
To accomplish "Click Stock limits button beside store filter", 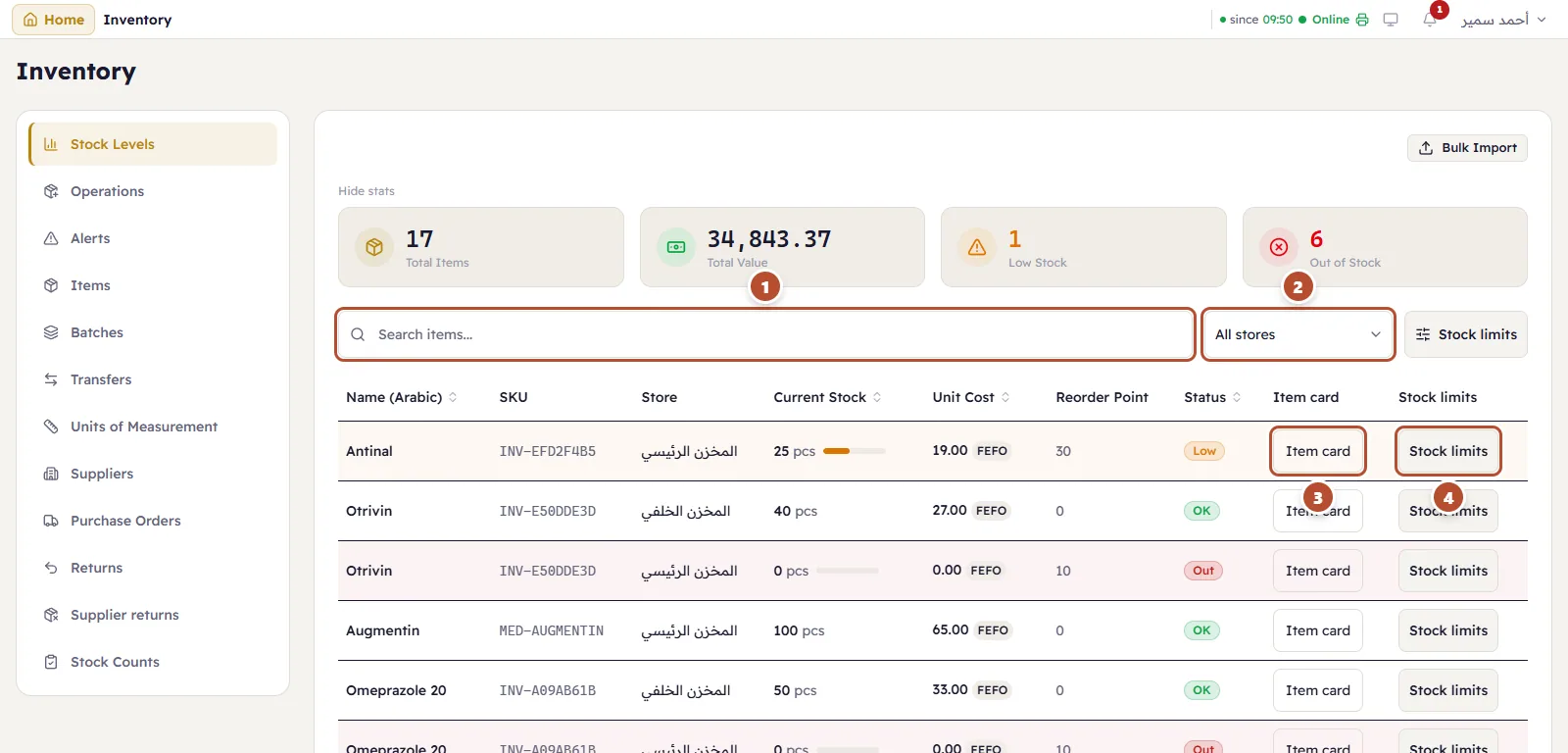I will pos(1466,334).
